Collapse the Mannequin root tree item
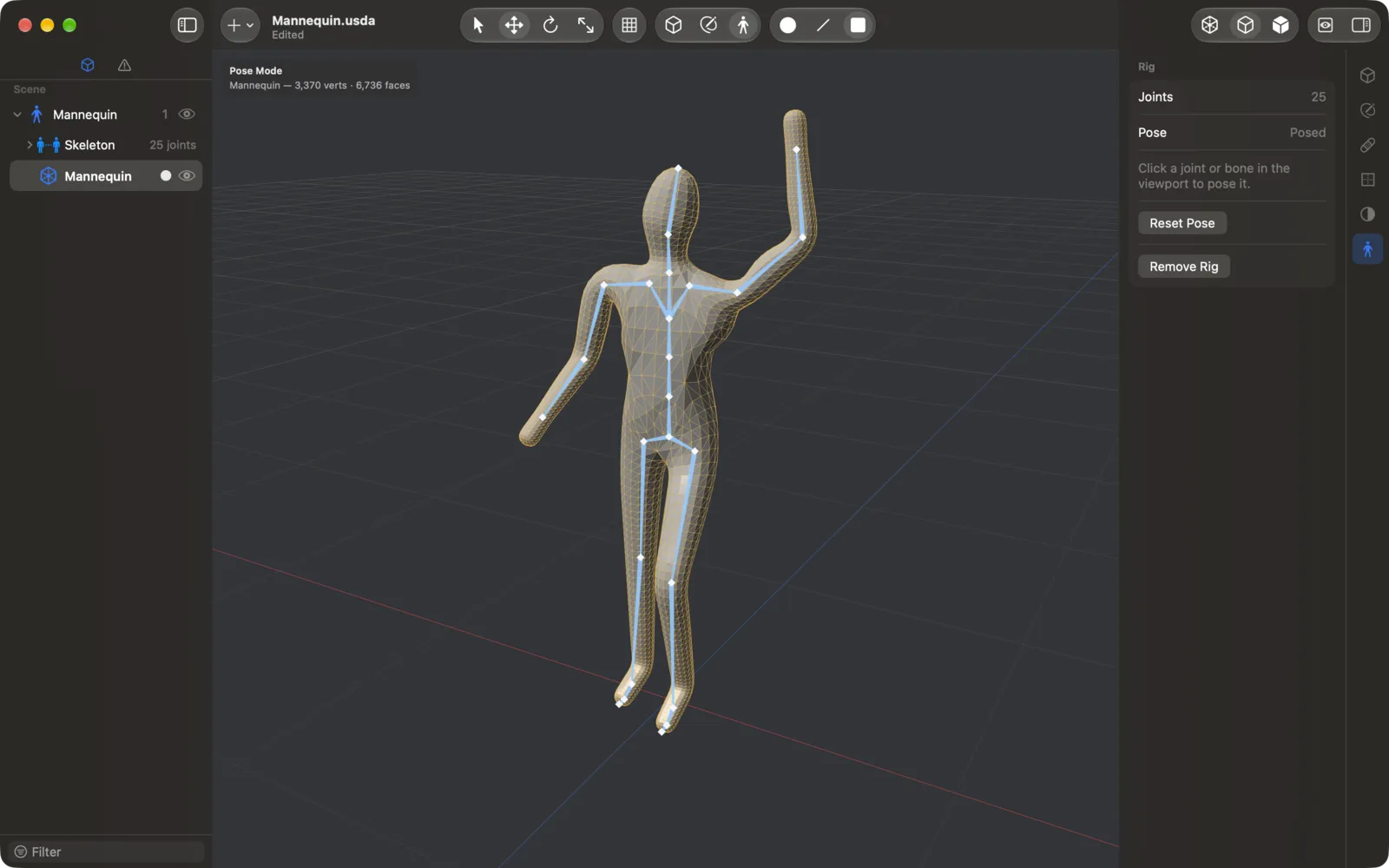 (17, 115)
